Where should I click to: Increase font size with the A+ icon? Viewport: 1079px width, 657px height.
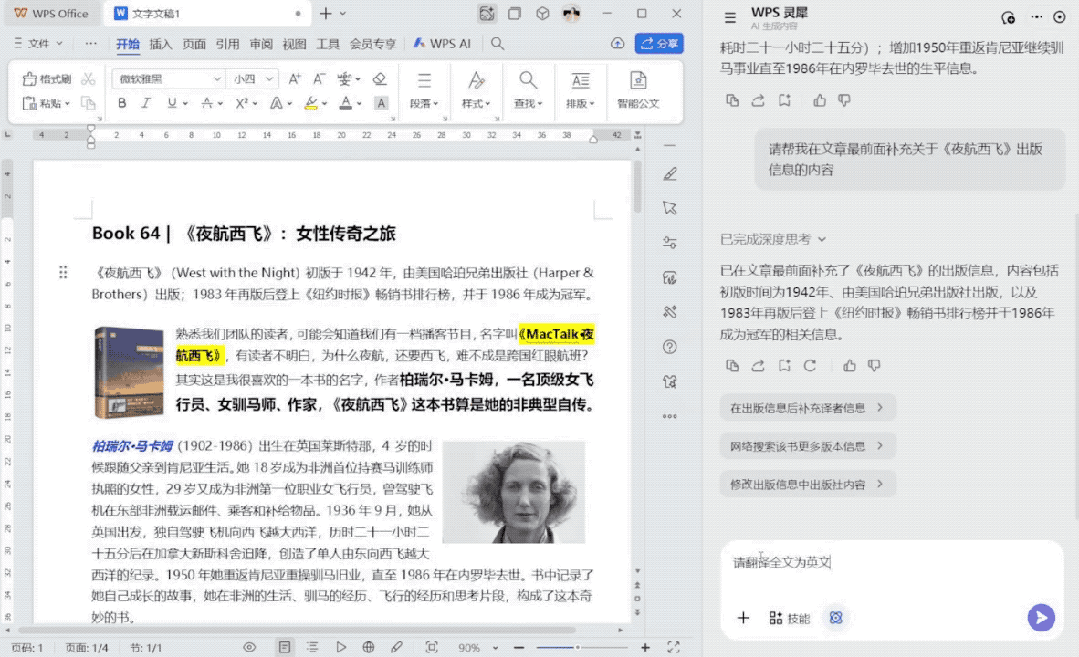pos(295,79)
